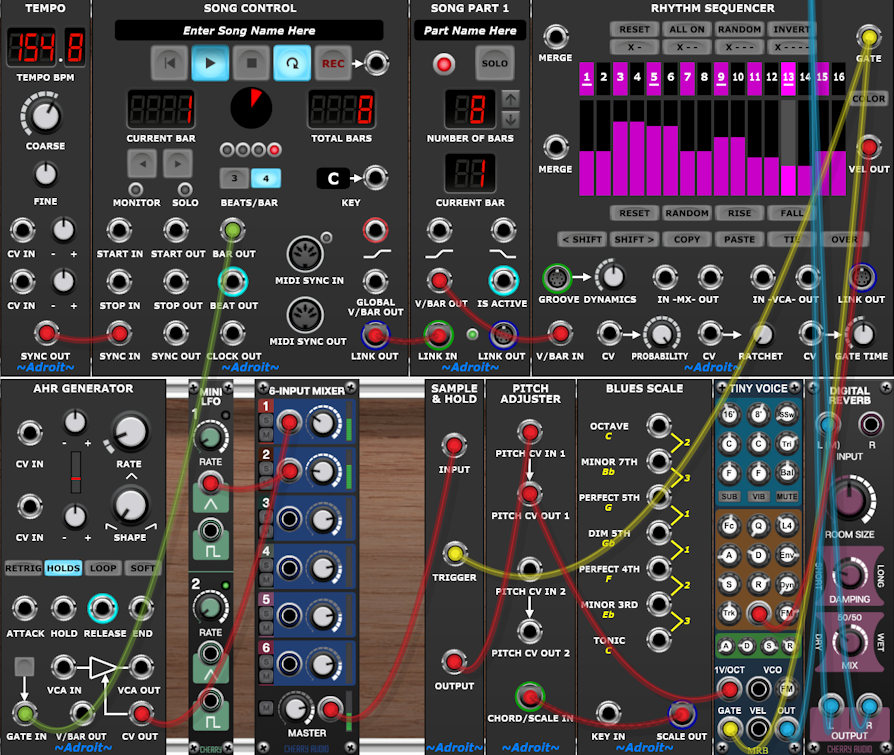Viewport: 894px width, 755px height.
Task: Click the rewind-to-start button in Song Control
Action: [169, 63]
